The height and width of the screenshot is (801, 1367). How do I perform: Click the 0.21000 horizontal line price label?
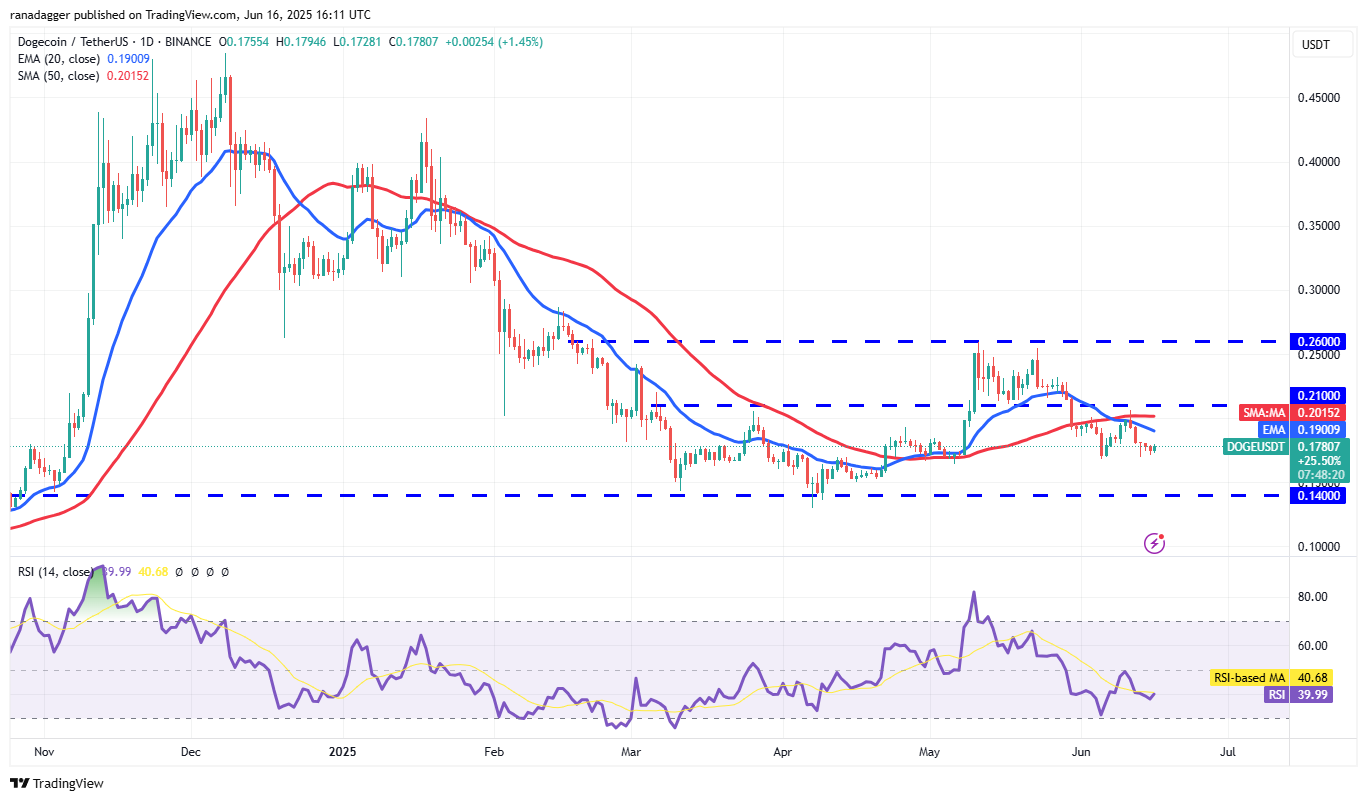pos(1320,395)
